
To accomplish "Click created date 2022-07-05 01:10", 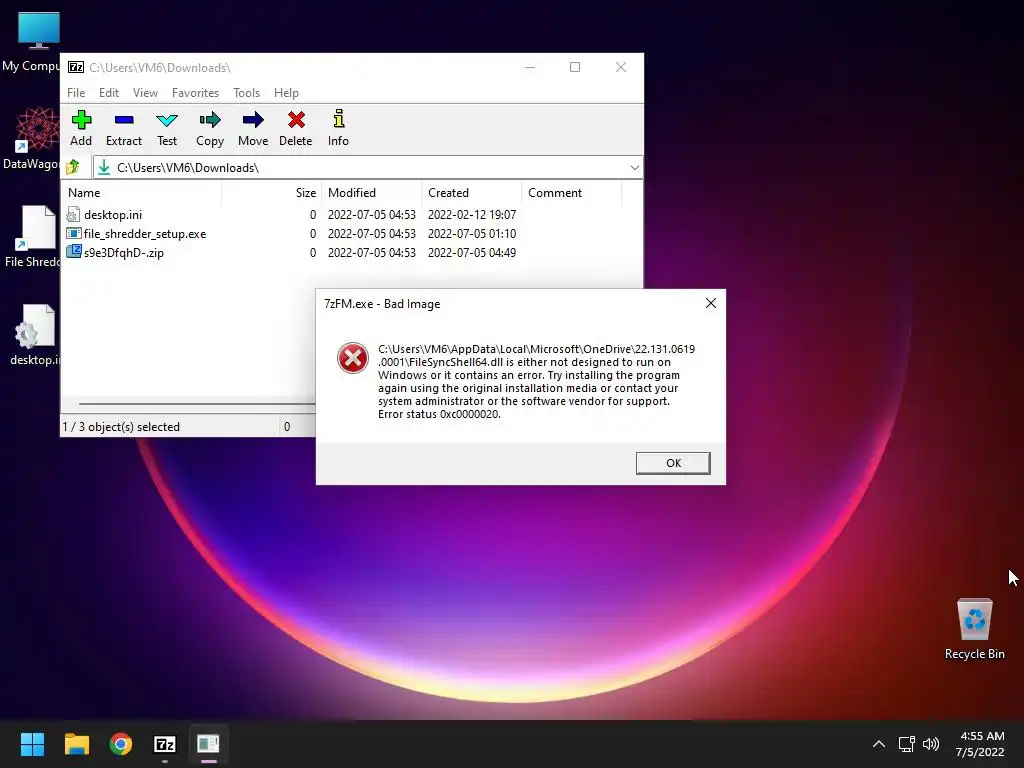I will coord(472,234).
